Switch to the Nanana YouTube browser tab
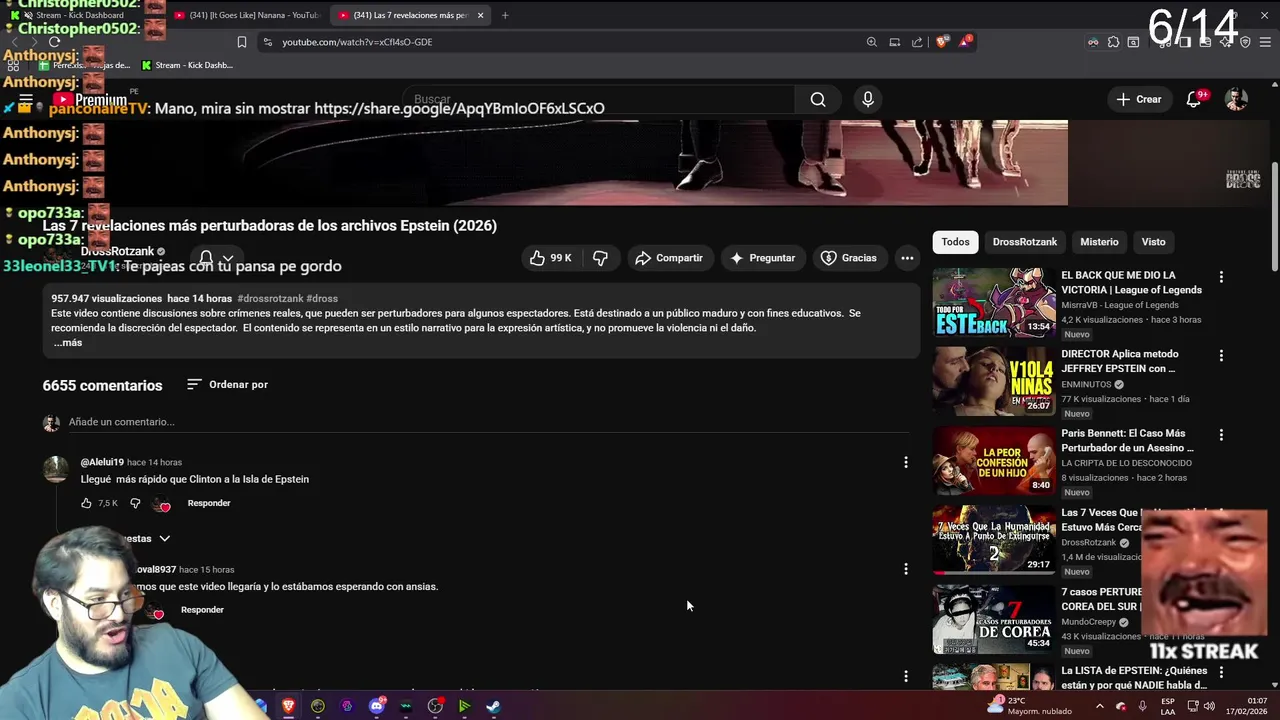 tap(246, 15)
